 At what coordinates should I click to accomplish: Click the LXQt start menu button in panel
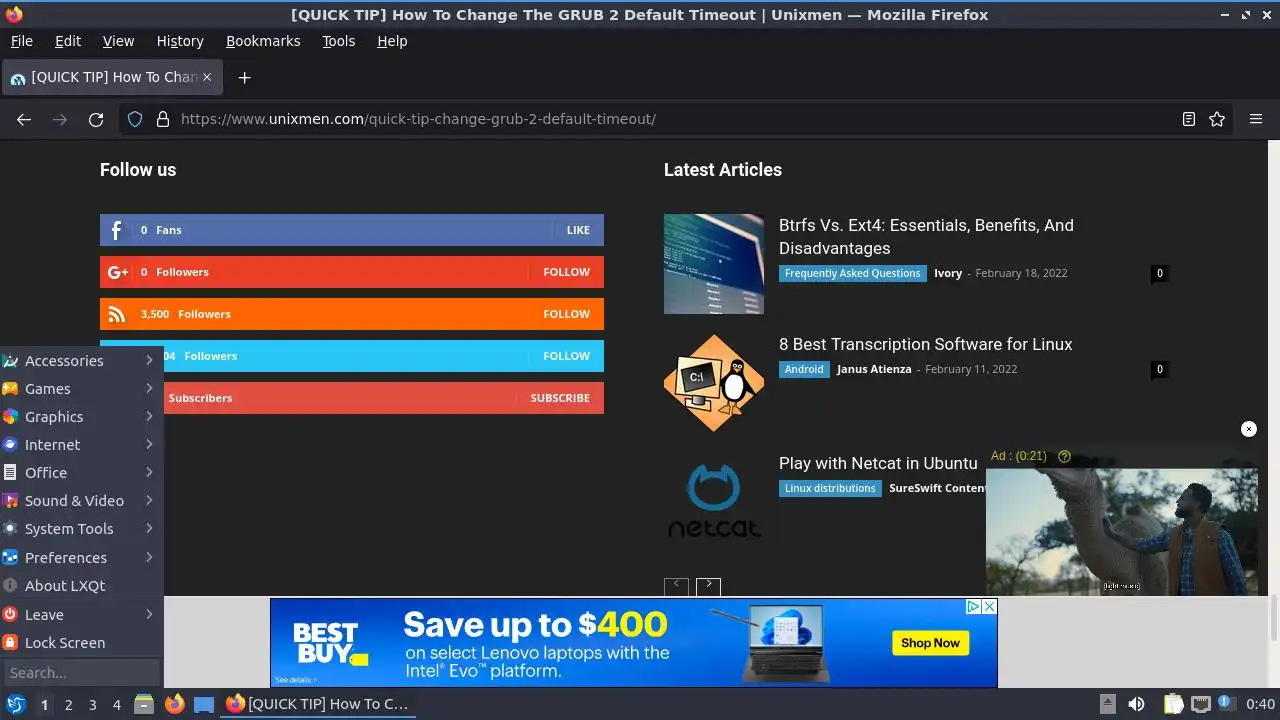tap(16, 704)
